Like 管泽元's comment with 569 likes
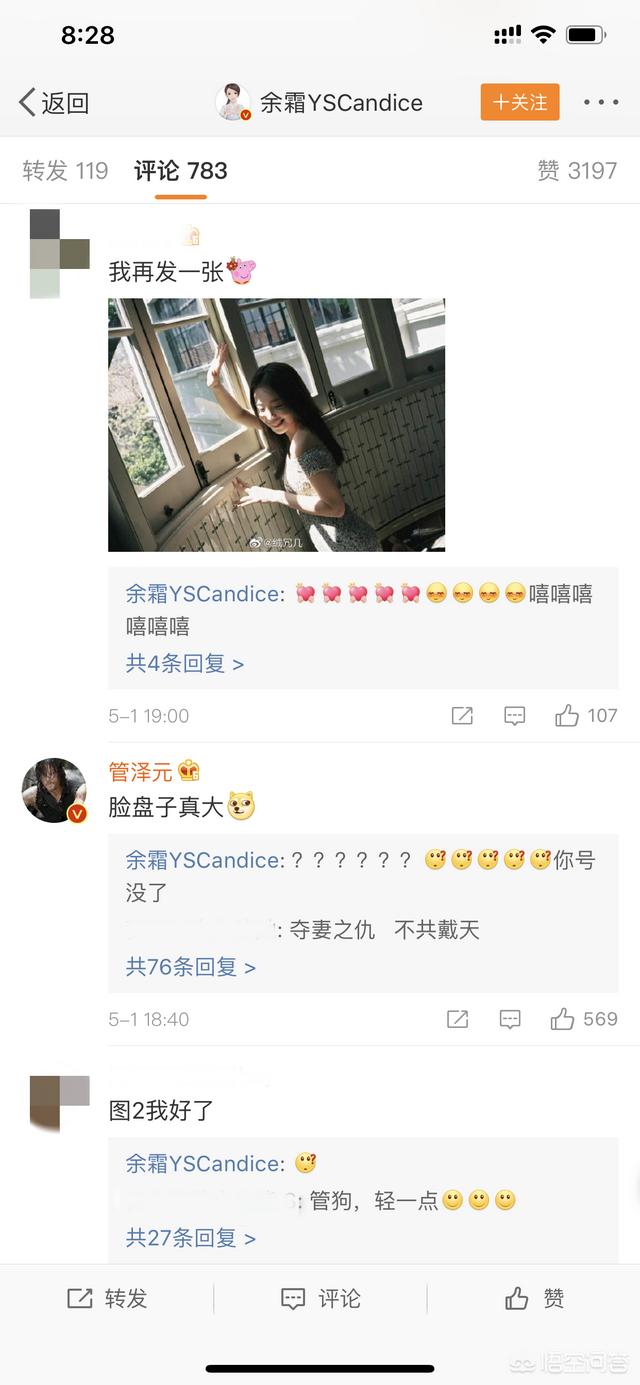The height and width of the screenshot is (1385, 640). click(x=584, y=1019)
